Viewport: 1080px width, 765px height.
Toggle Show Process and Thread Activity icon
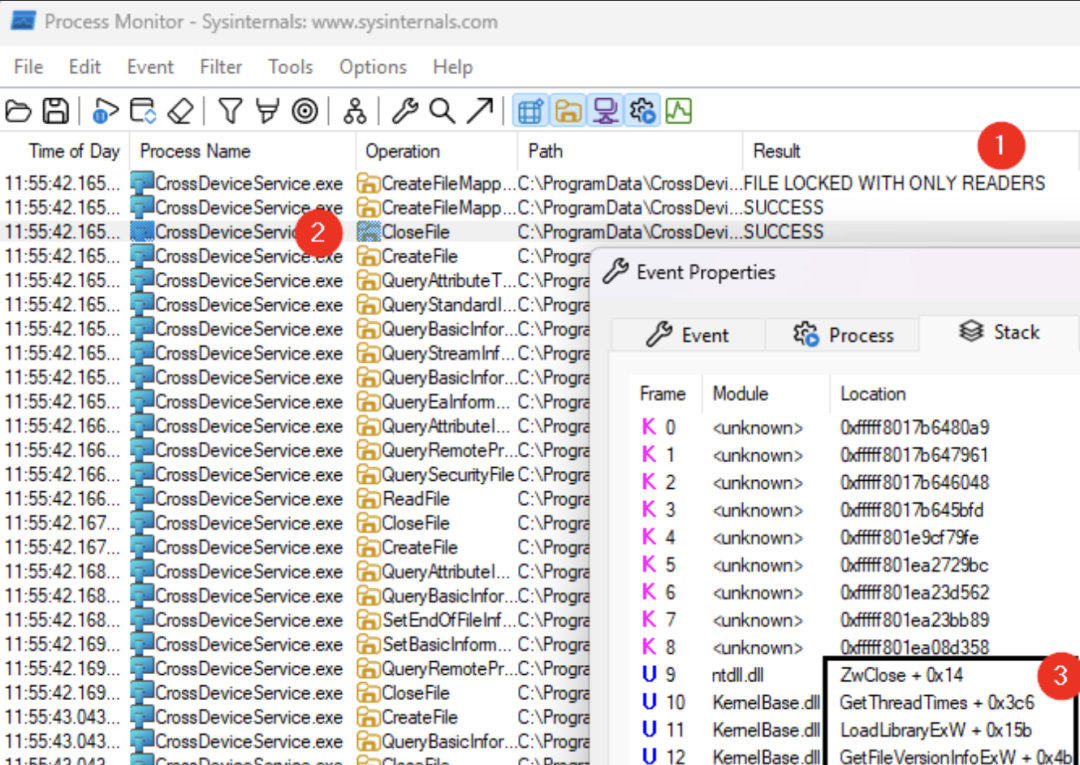click(x=642, y=110)
